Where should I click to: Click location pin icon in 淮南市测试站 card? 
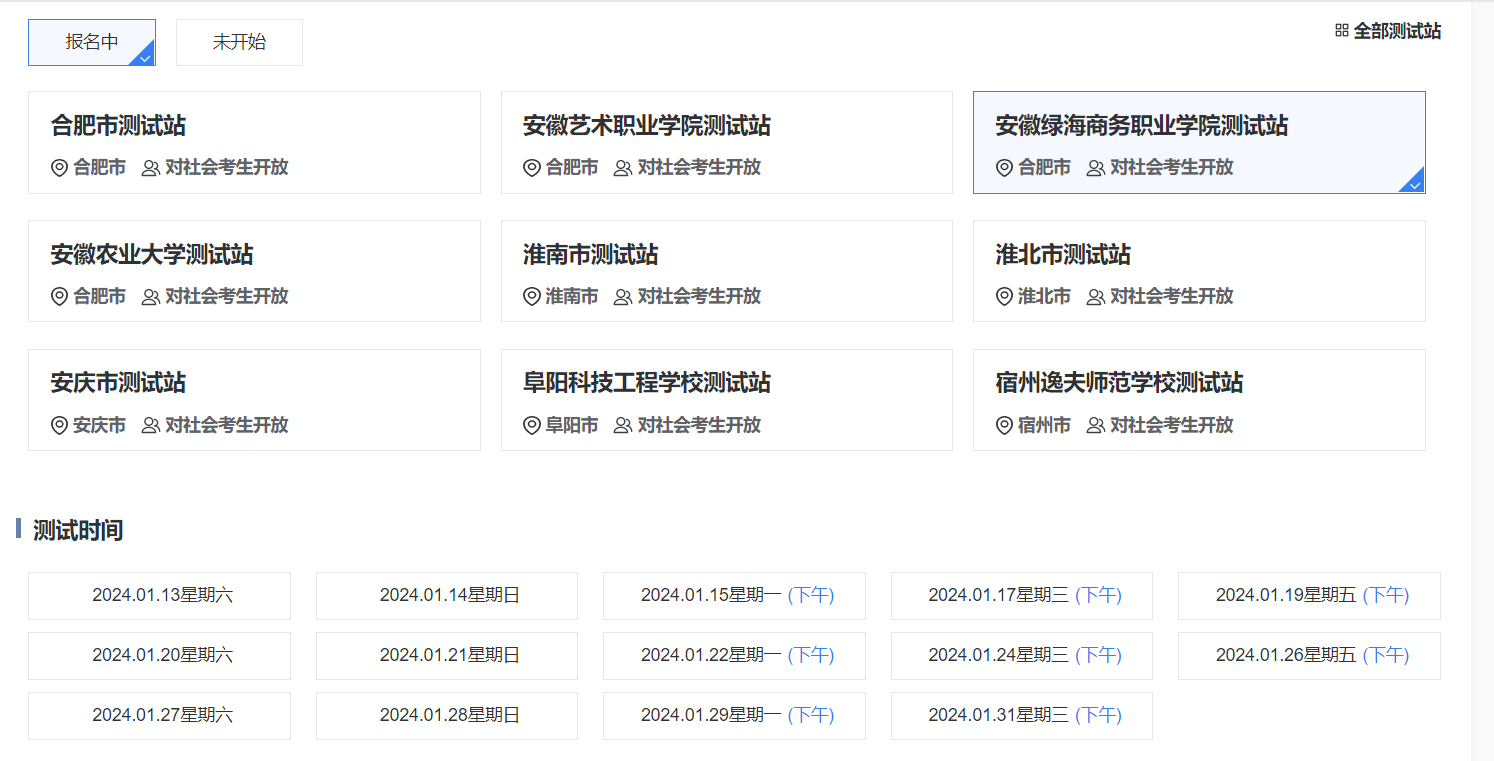coord(531,297)
